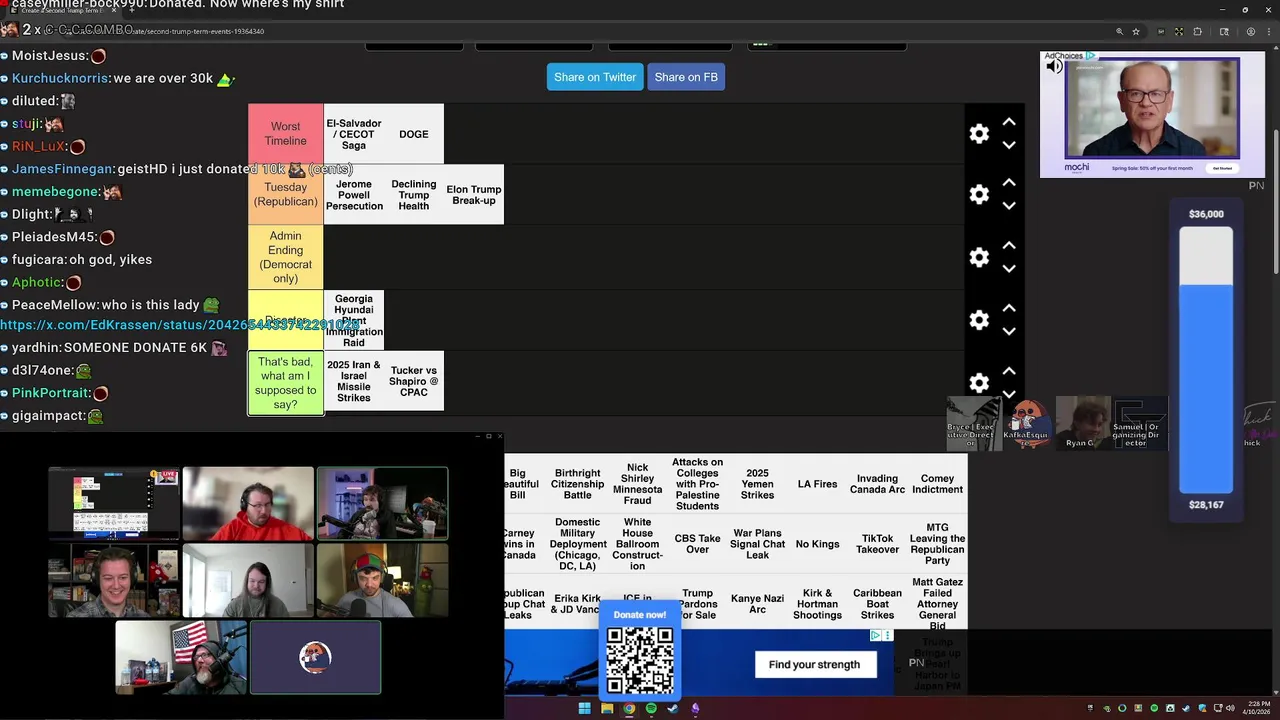Open File Explorer from the taskbar
The height and width of the screenshot is (720, 1280).
pos(607,708)
